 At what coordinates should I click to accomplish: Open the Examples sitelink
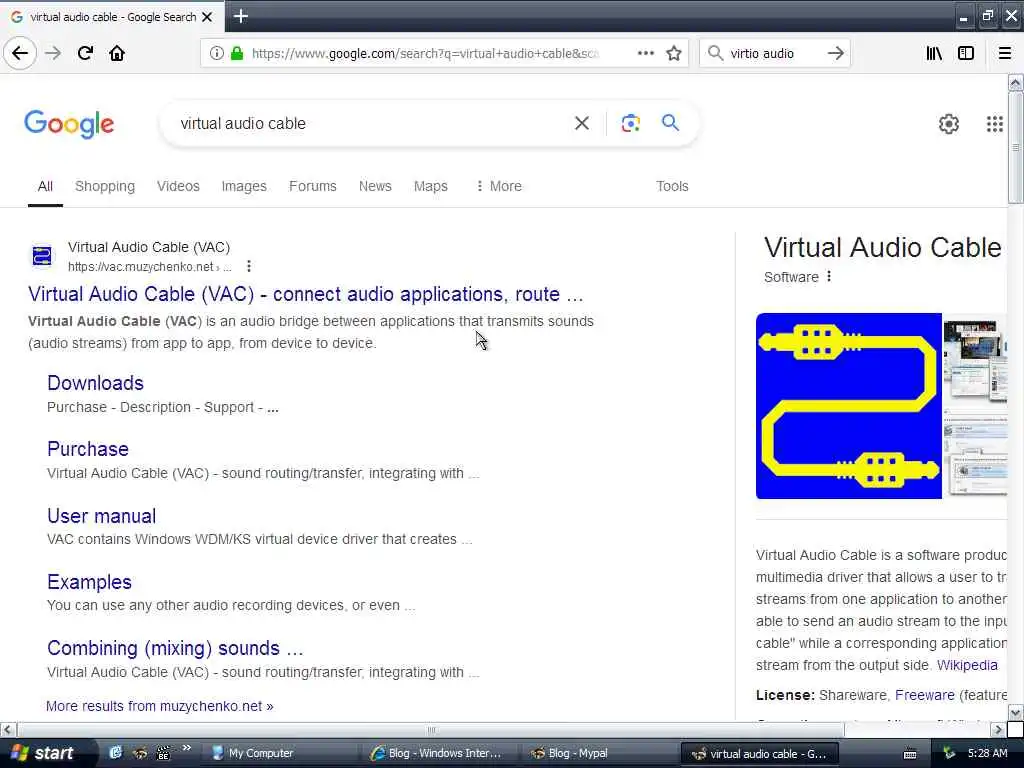(x=89, y=582)
